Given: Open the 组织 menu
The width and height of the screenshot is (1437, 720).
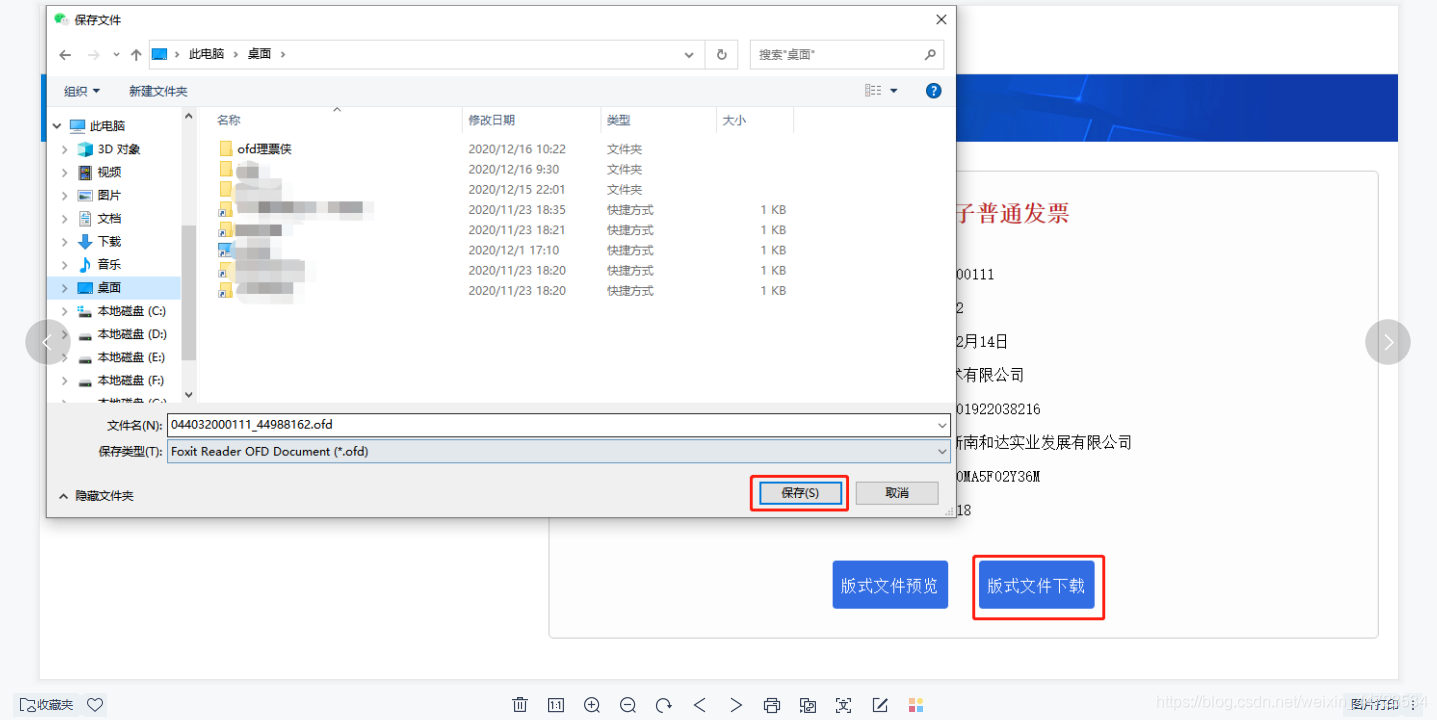Looking at the screenshot, I should pos(82,91).
